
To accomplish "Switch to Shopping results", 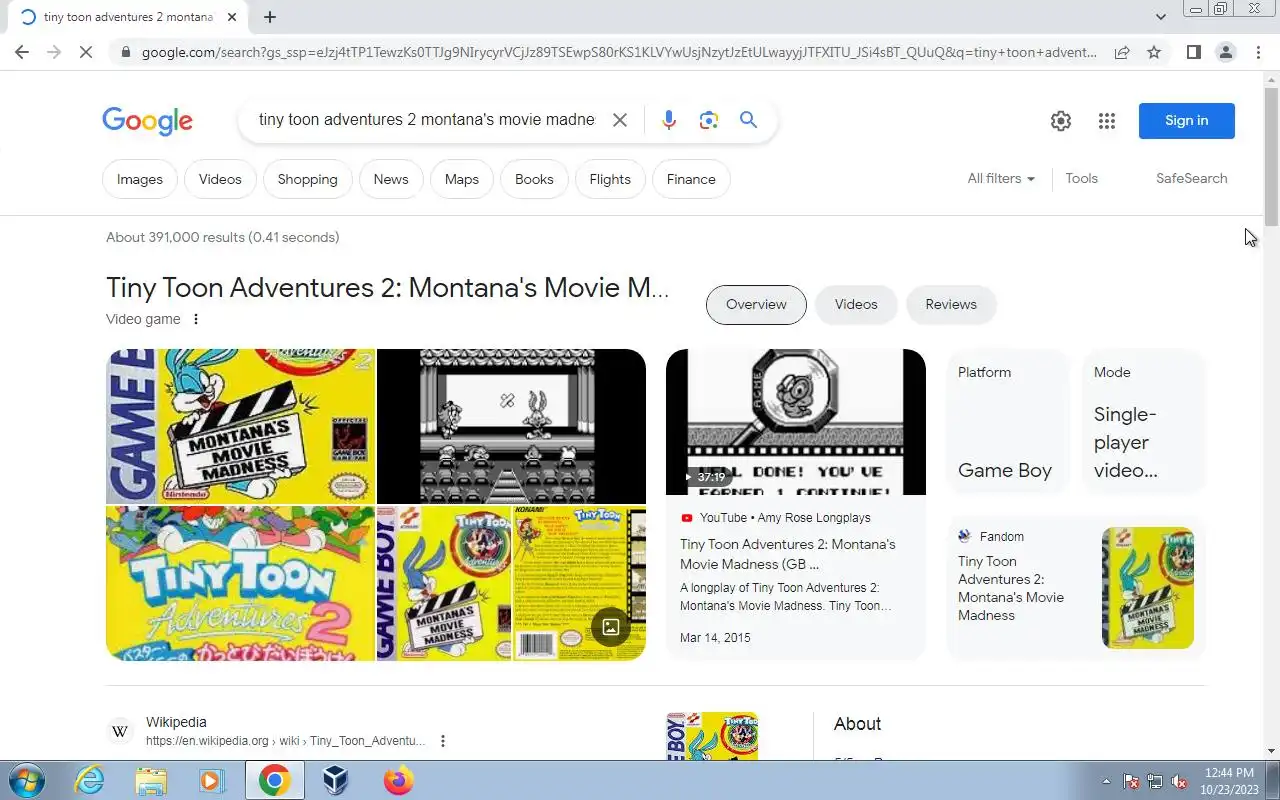I will coord(307,179).
